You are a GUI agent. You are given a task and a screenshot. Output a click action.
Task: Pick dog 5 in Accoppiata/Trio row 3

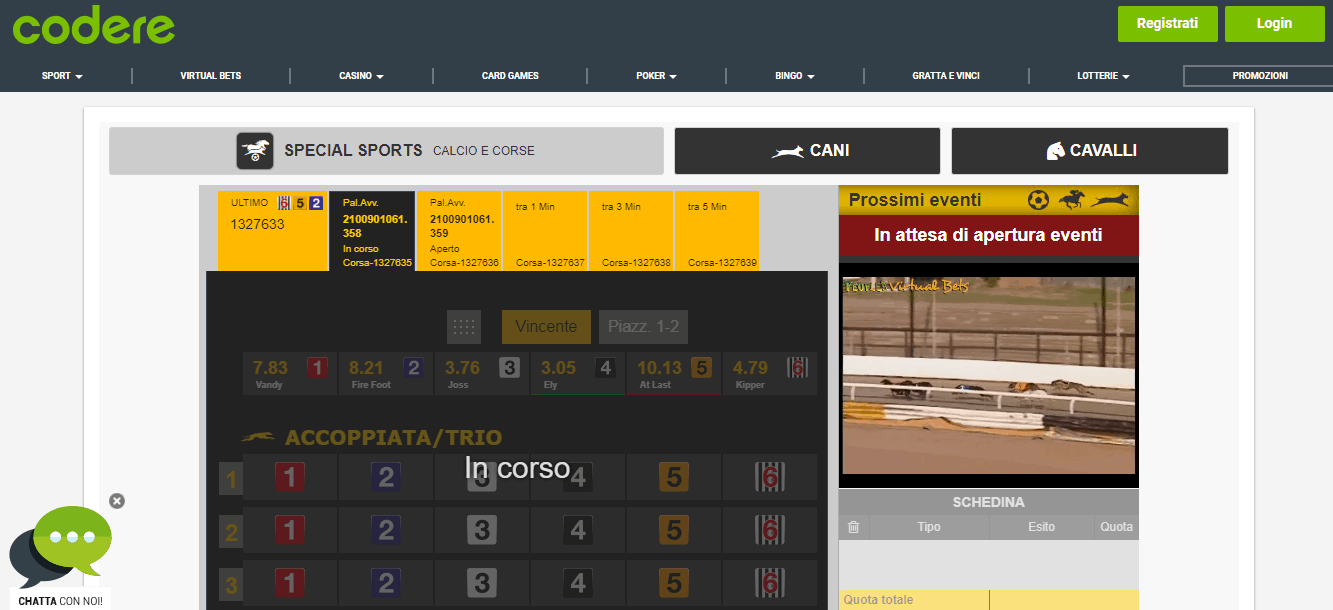[674, 583]
